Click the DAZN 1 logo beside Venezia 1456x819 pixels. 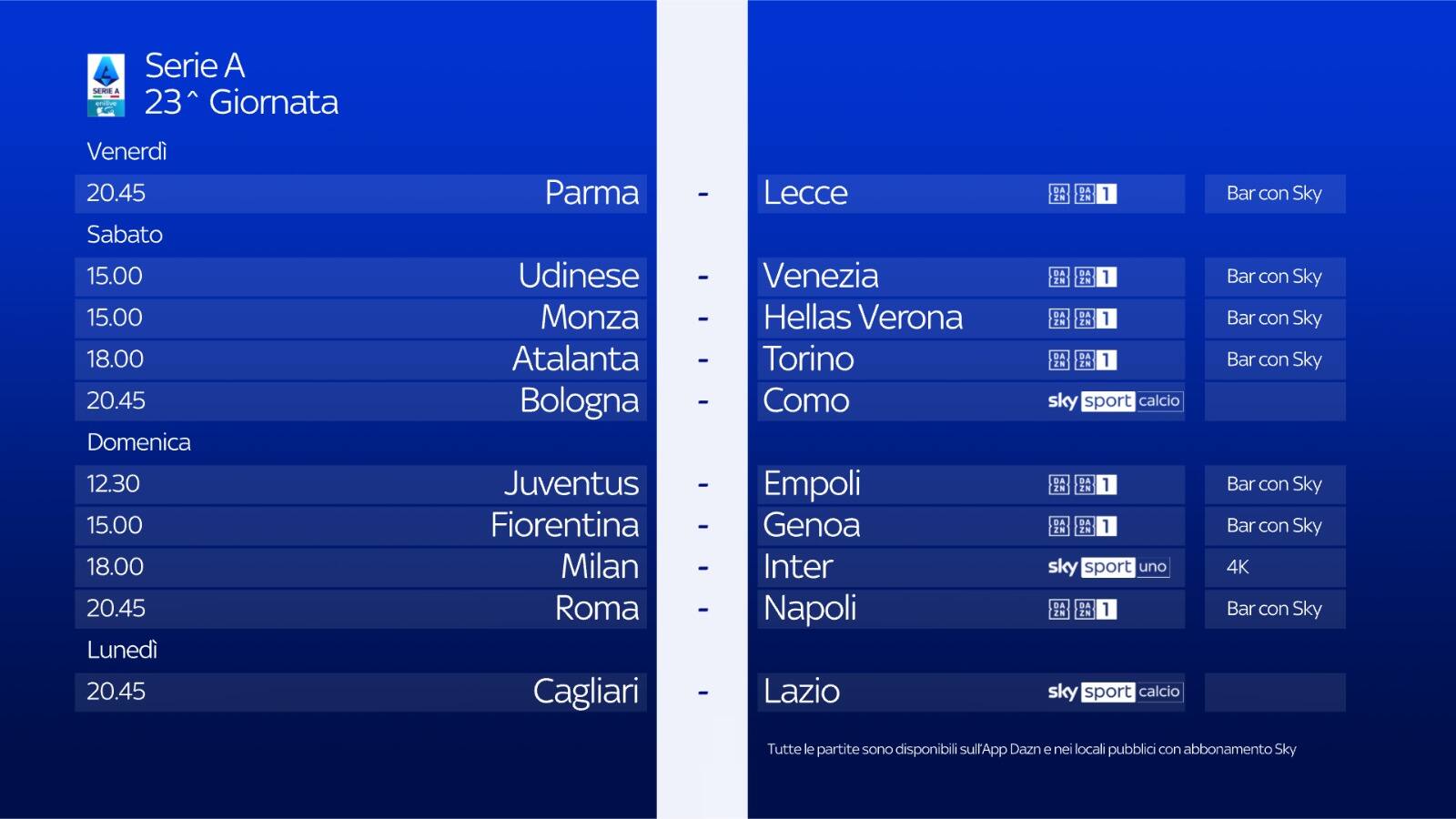click(1082, 277)
